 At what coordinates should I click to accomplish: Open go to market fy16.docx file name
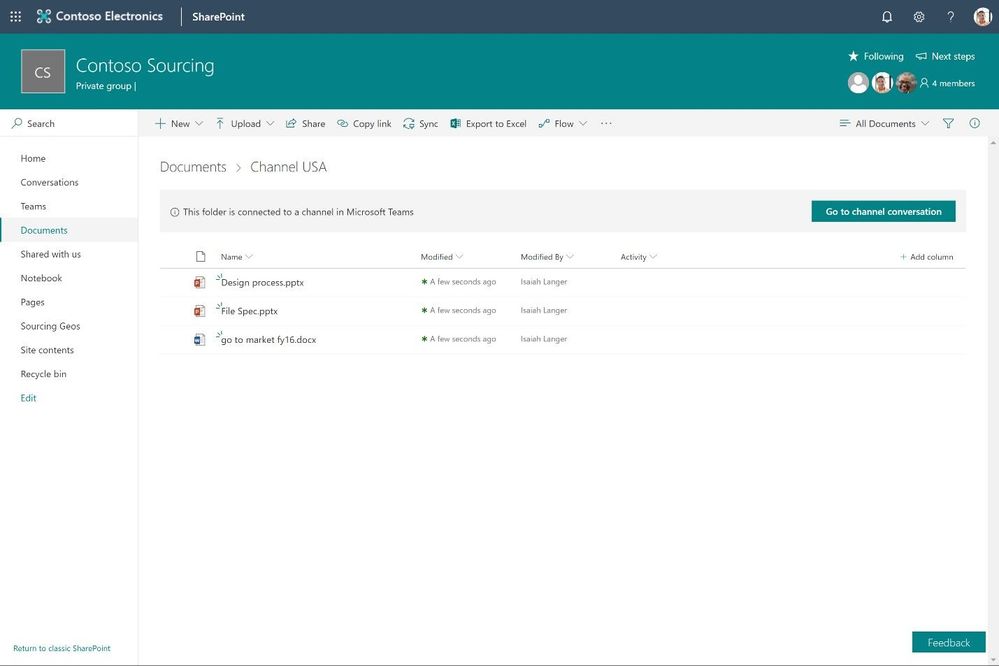click(268, 340)
